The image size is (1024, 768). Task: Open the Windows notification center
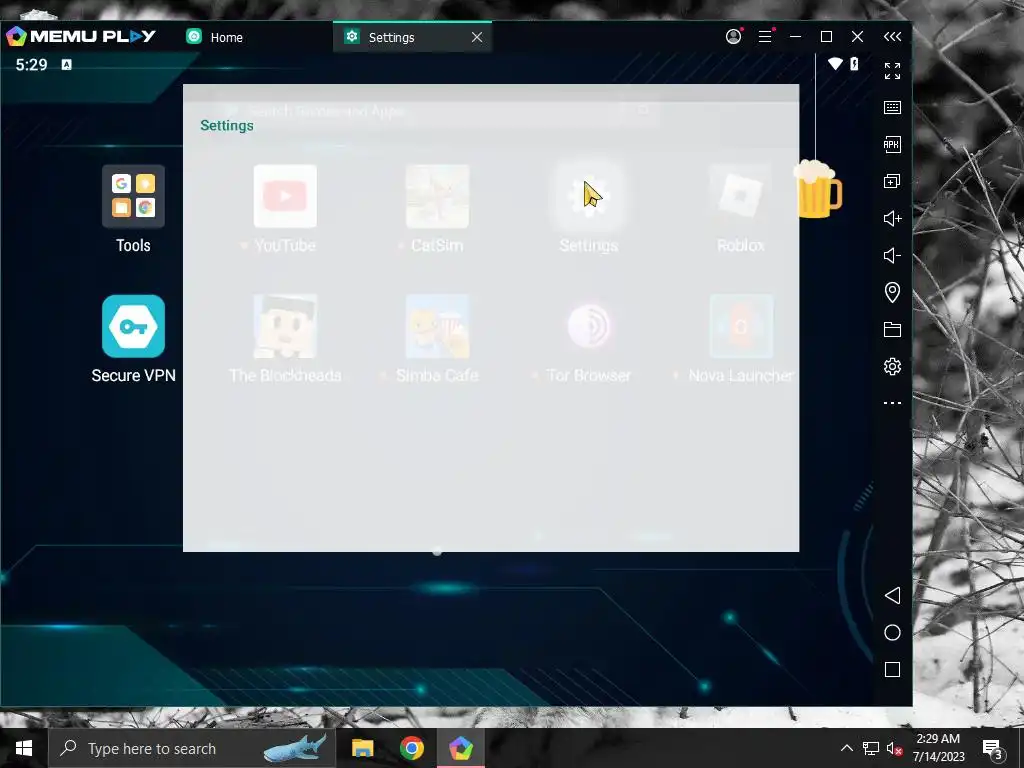[x=992, y=748]
